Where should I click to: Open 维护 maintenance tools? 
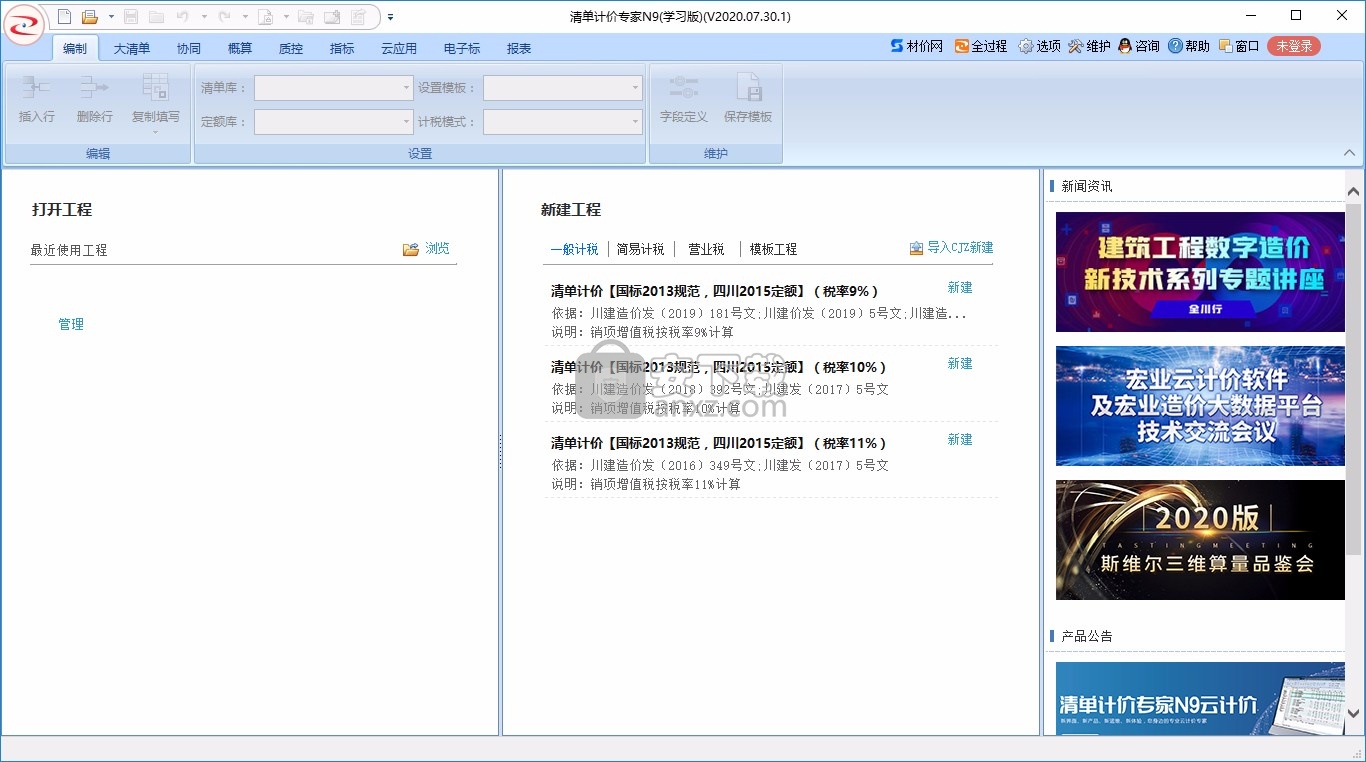coord(1089,46)
